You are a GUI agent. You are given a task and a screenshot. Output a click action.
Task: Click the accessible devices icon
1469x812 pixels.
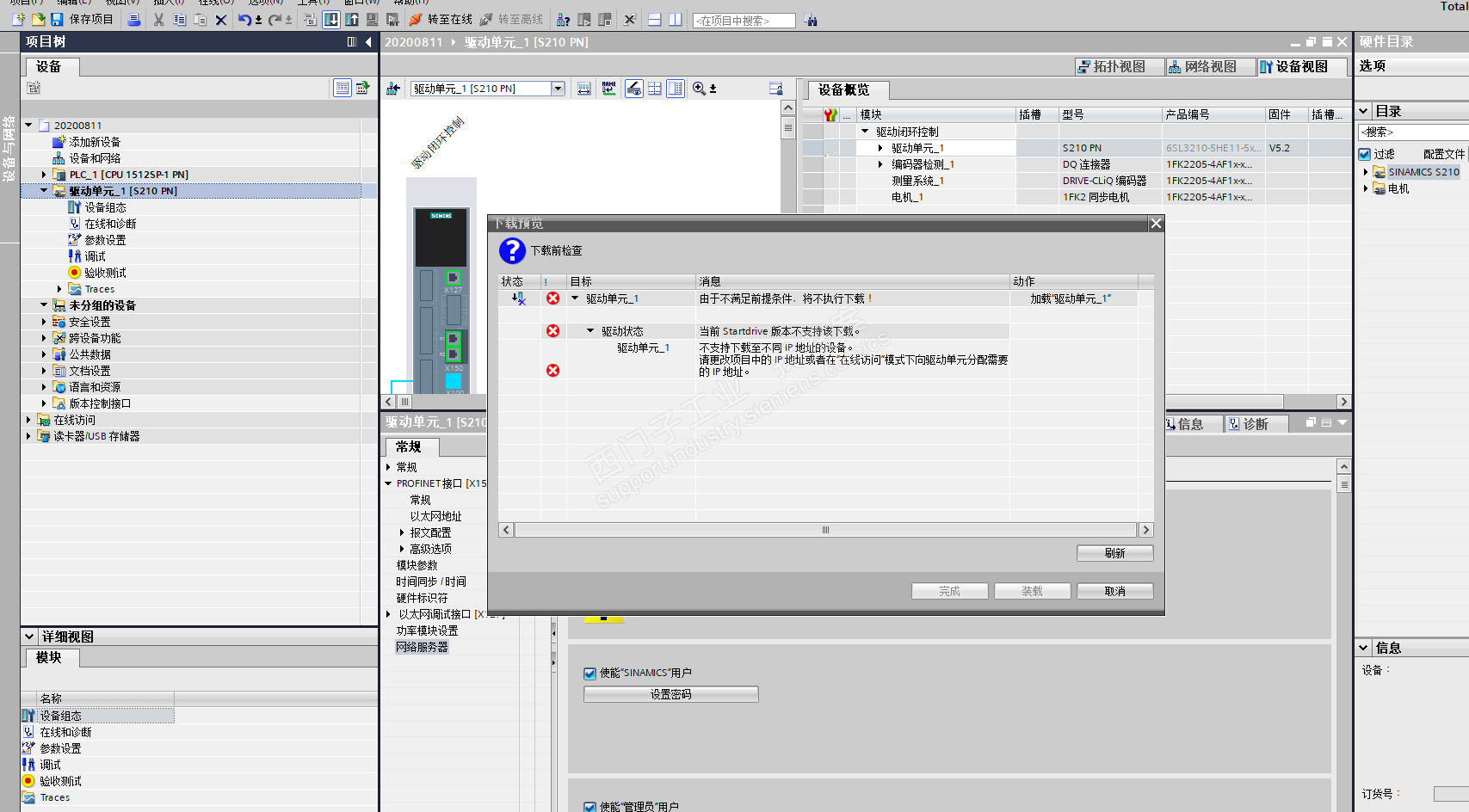[564, 19]
